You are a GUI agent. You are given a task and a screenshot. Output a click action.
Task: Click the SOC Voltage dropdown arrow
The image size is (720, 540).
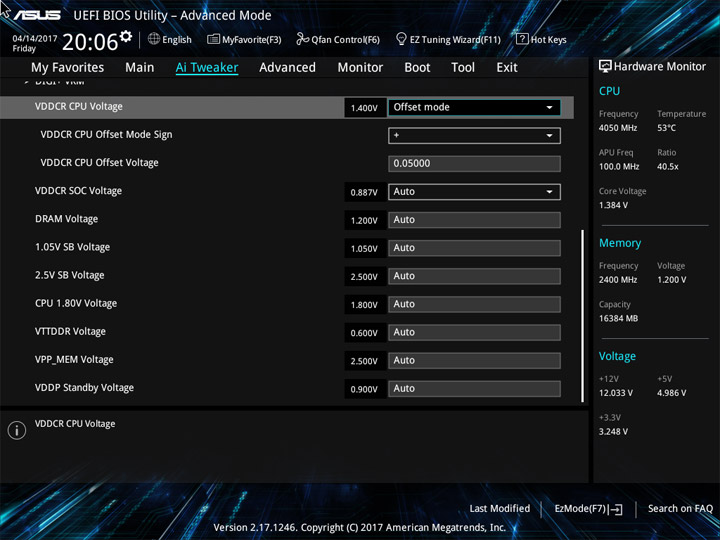[549, 192]
